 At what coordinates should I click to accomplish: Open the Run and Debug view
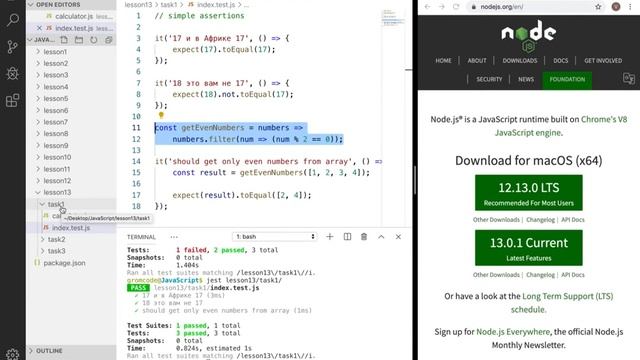click(x=13, y=73)
